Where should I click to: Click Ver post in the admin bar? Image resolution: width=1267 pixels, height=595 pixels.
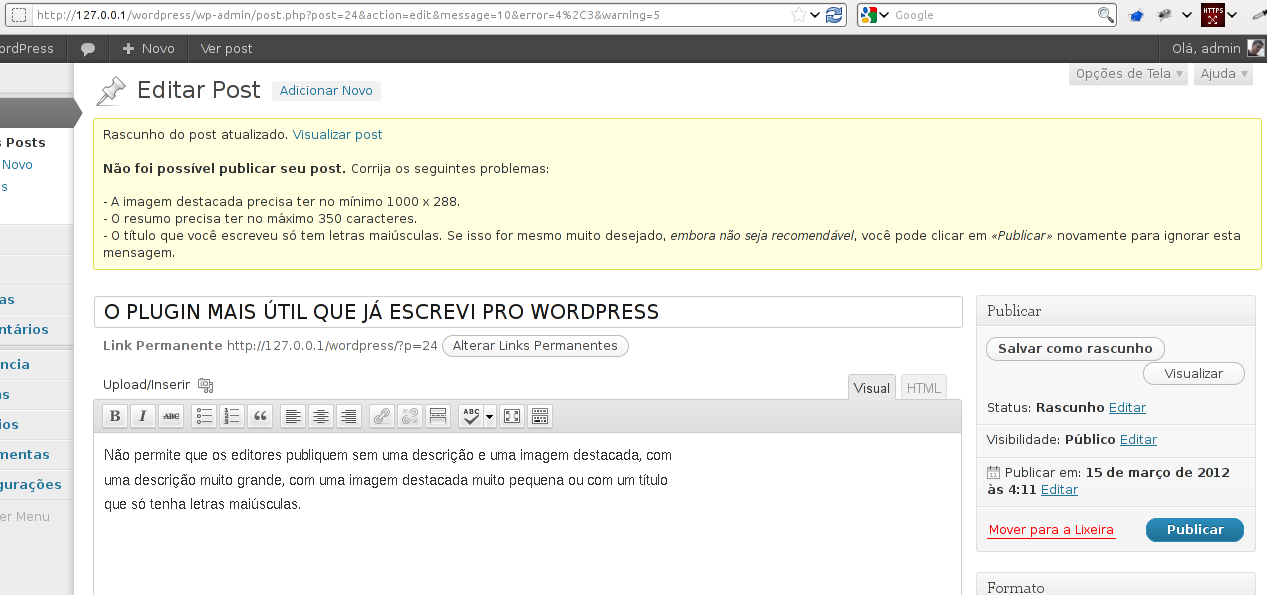[227, 48]
